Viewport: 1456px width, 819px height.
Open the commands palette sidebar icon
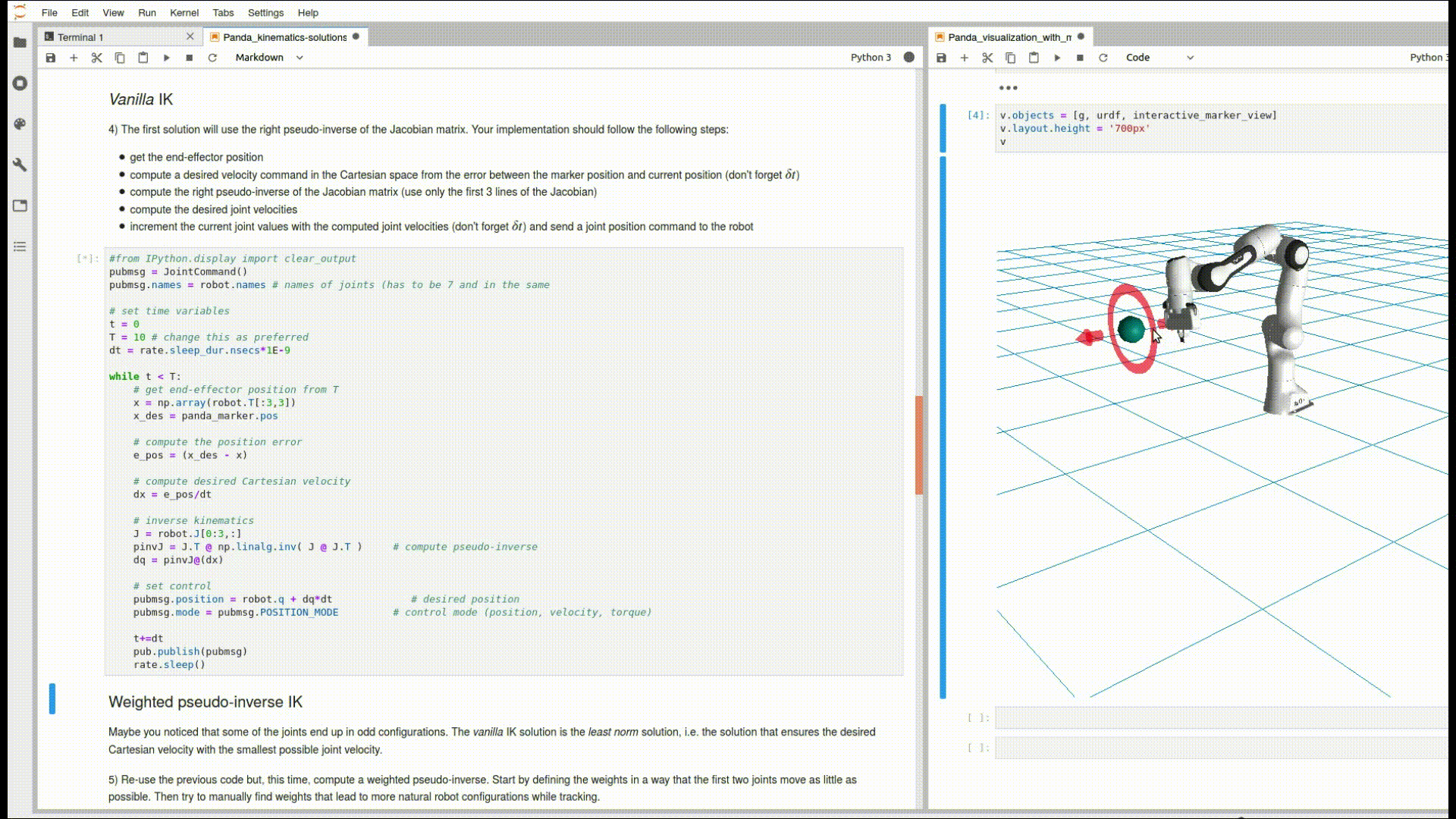point(20,124)
